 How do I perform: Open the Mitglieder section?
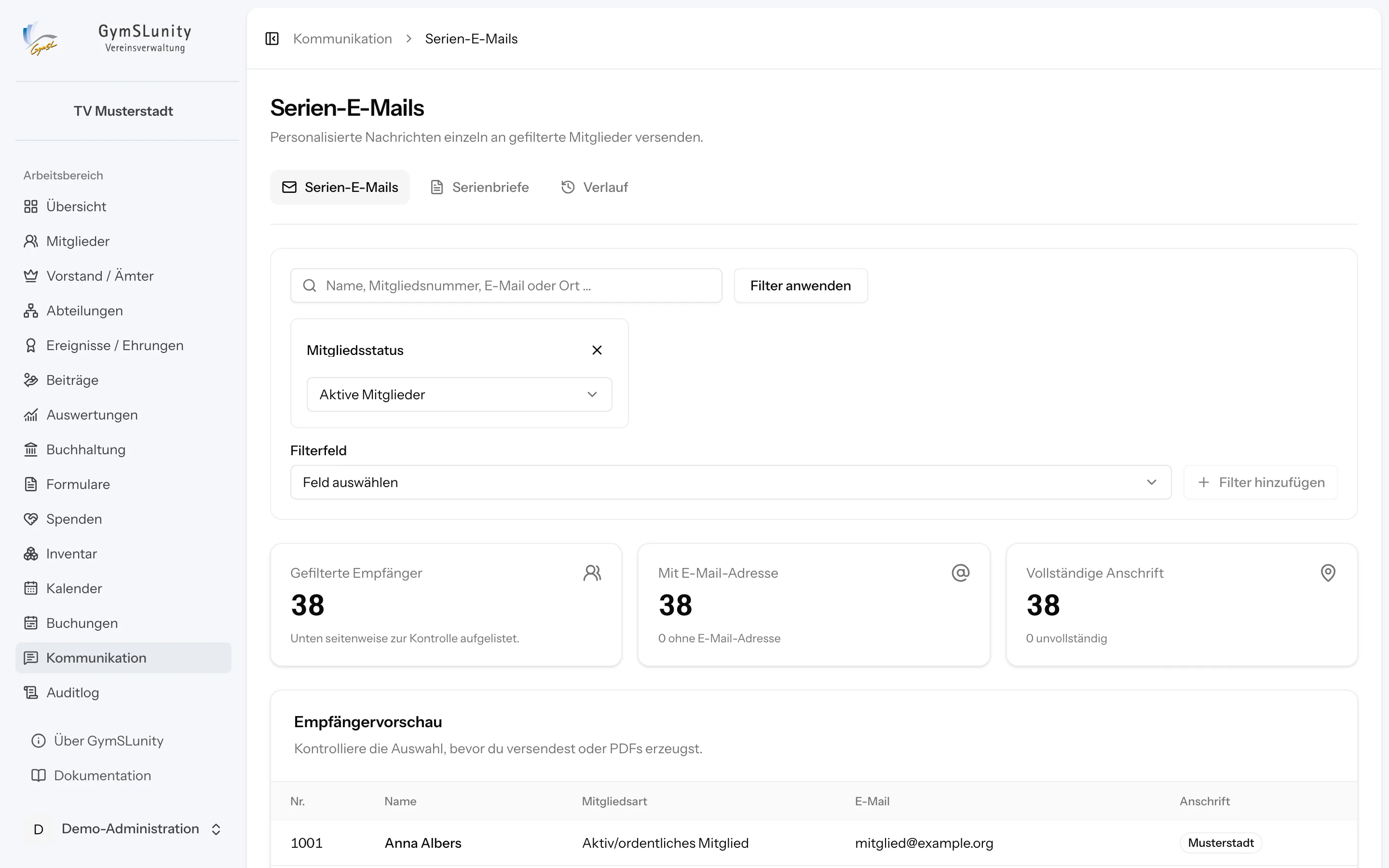coord(123,241)
